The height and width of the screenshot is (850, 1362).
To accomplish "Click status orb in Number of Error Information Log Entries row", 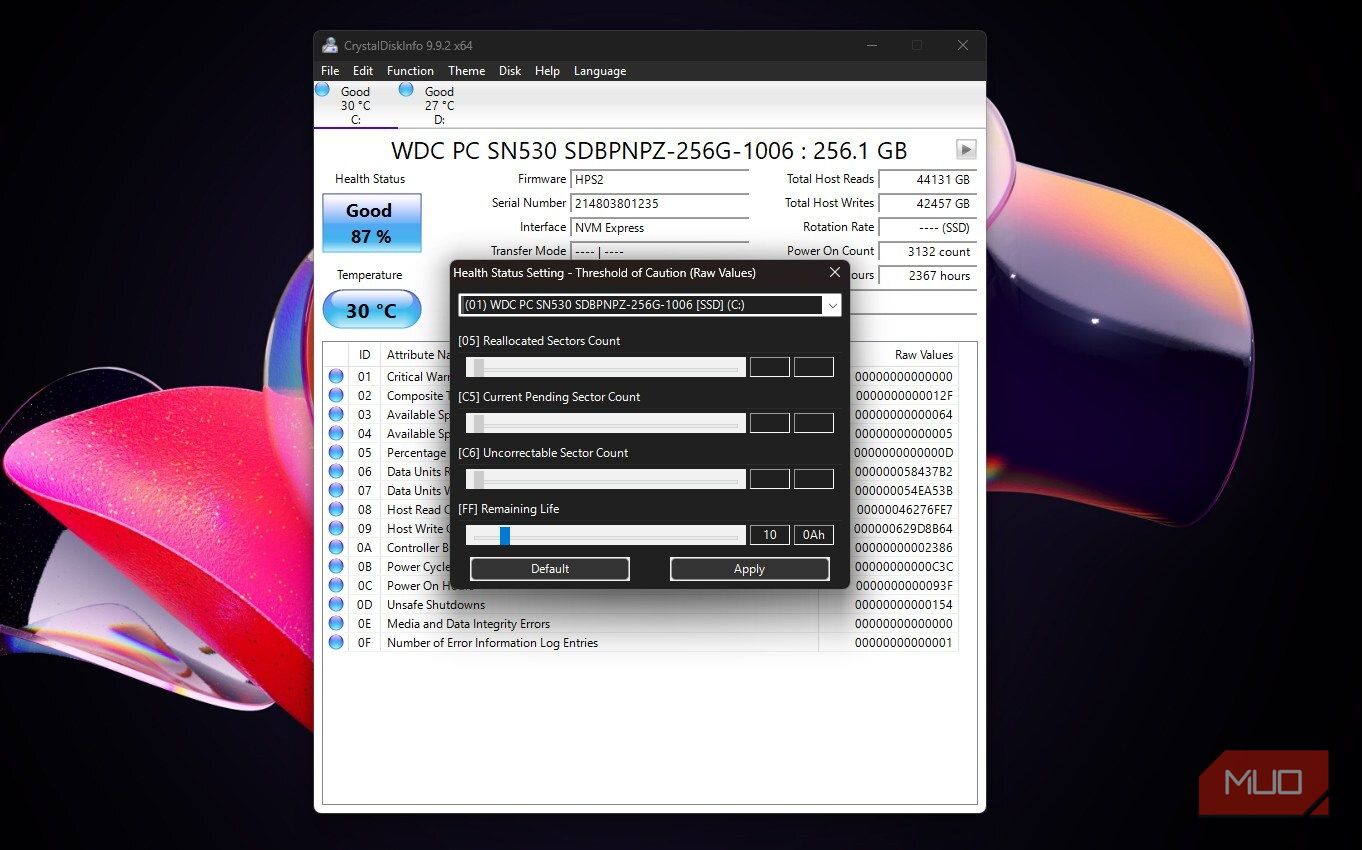I will (336, 643).
